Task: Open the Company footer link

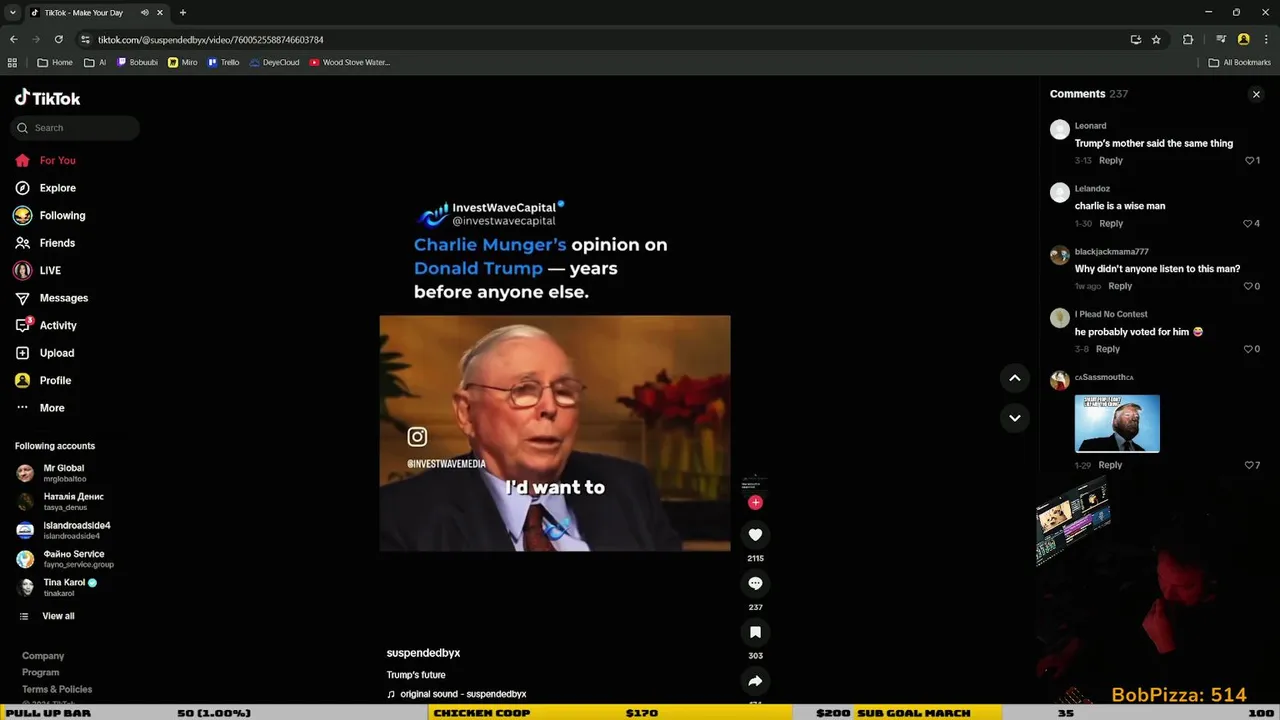Action: [x=43, y=656]
